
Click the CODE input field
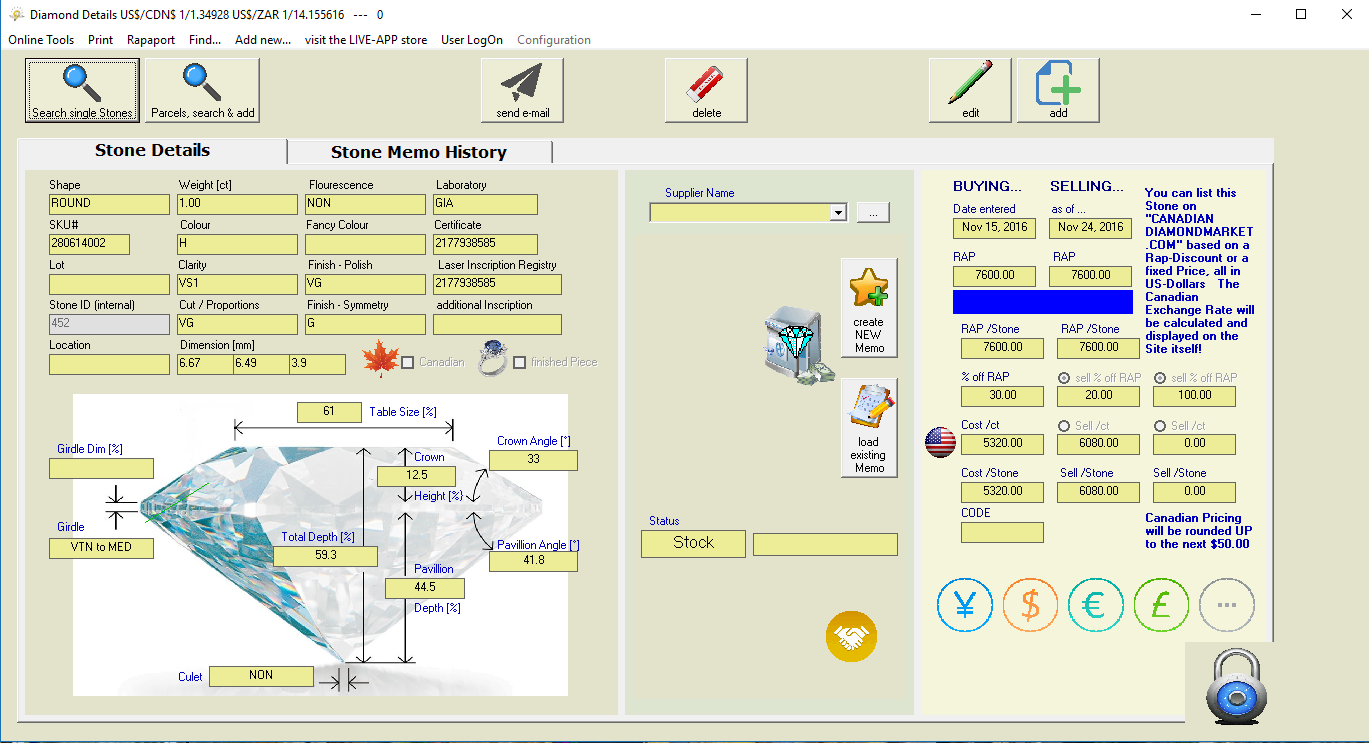click(1002, 532)
